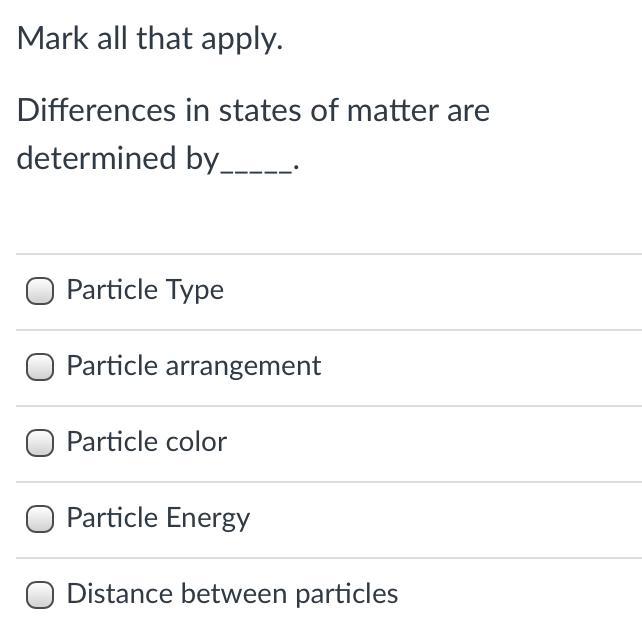Check the Particle Type checkbox
The image size is (642, 643).
(40, 291)
